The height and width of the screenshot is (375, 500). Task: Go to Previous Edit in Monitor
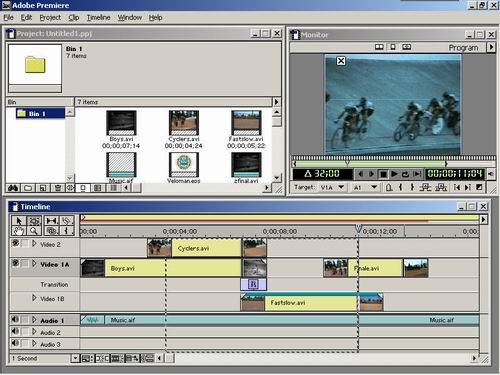457,187
